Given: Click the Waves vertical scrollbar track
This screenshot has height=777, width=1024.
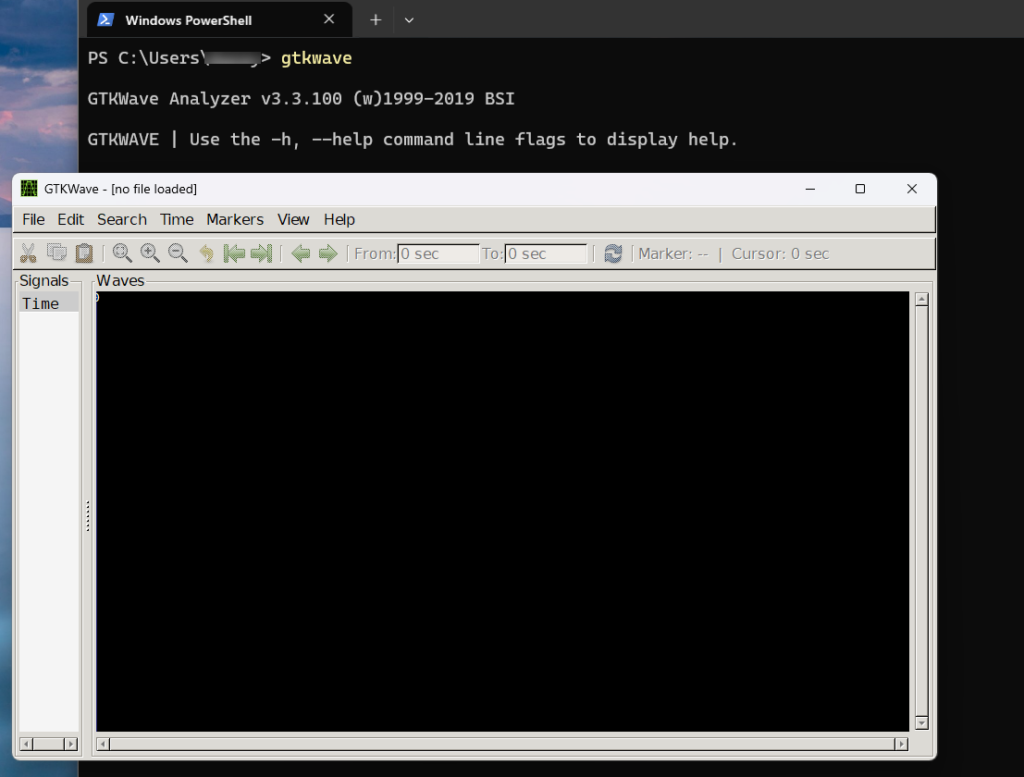Looking at the screenshot, I should point(921,511).
